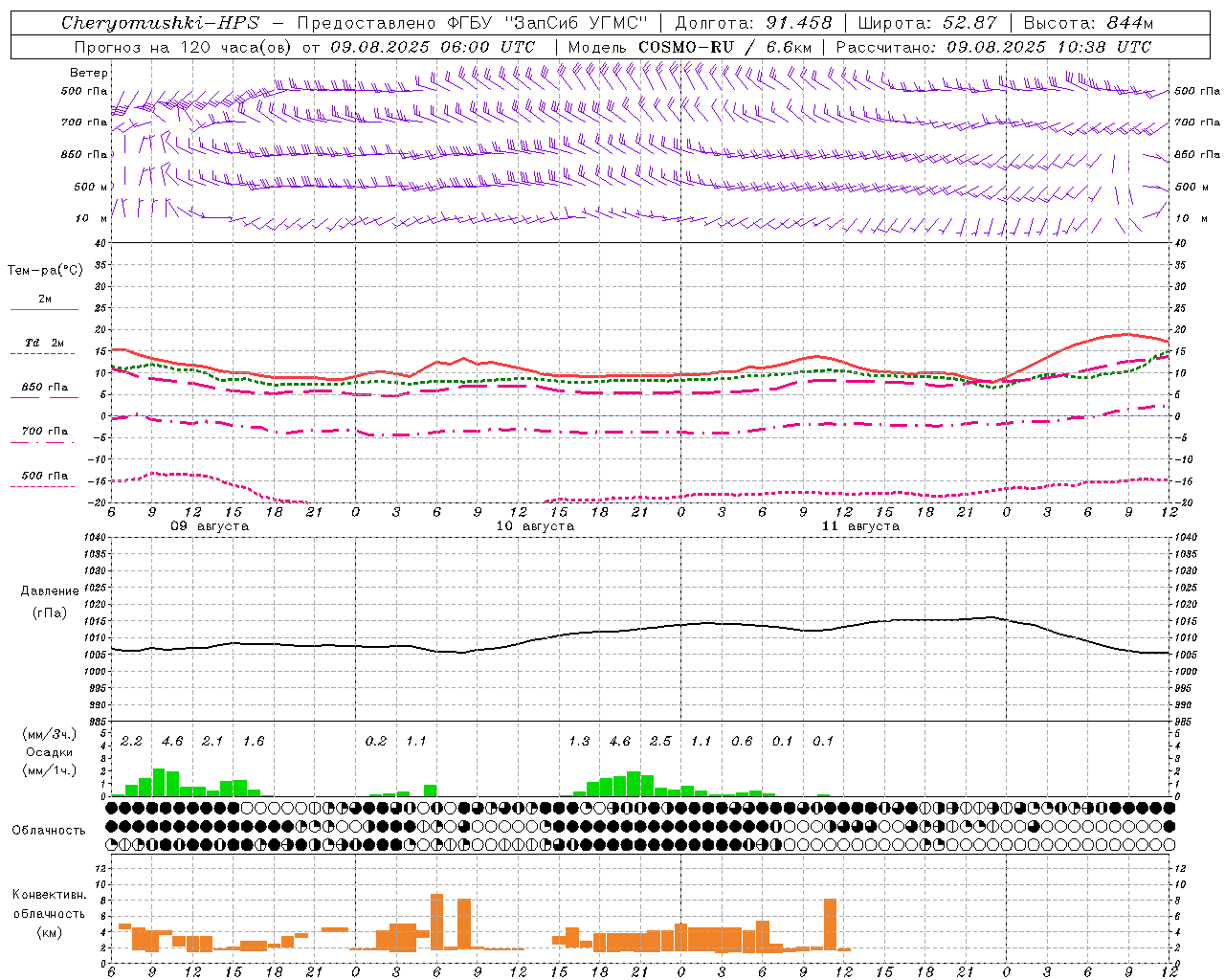
Task: Click the 'Долгота: 91.458' value
Action: coord(754,23)
